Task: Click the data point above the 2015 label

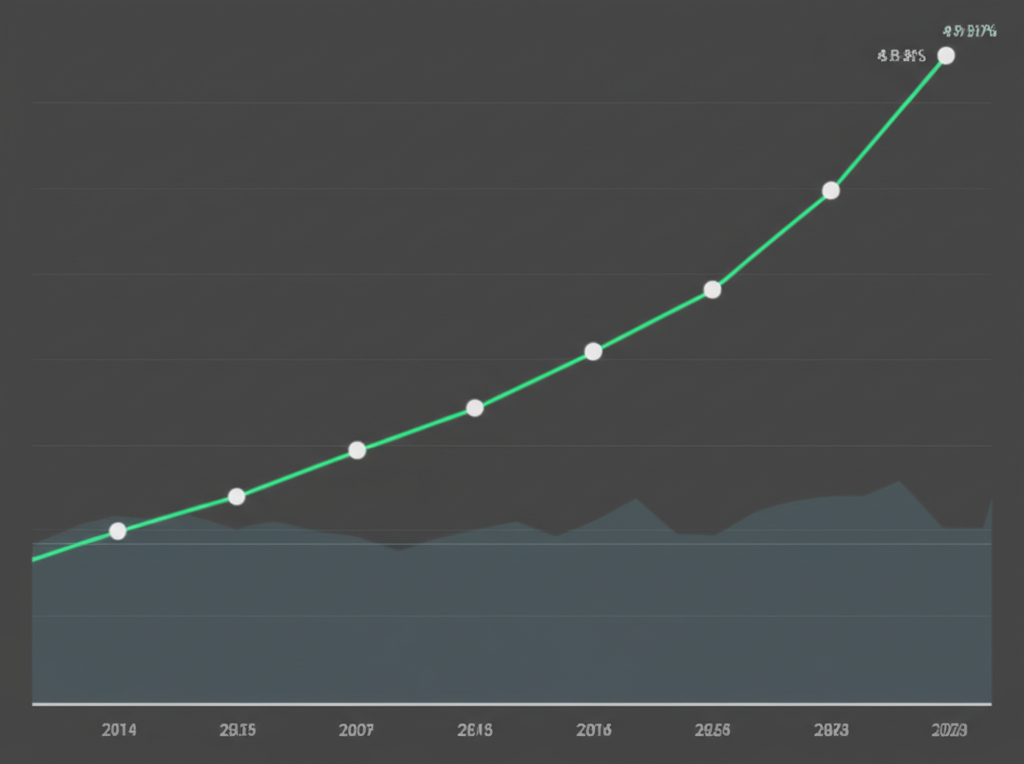Action: coord(237,495)
